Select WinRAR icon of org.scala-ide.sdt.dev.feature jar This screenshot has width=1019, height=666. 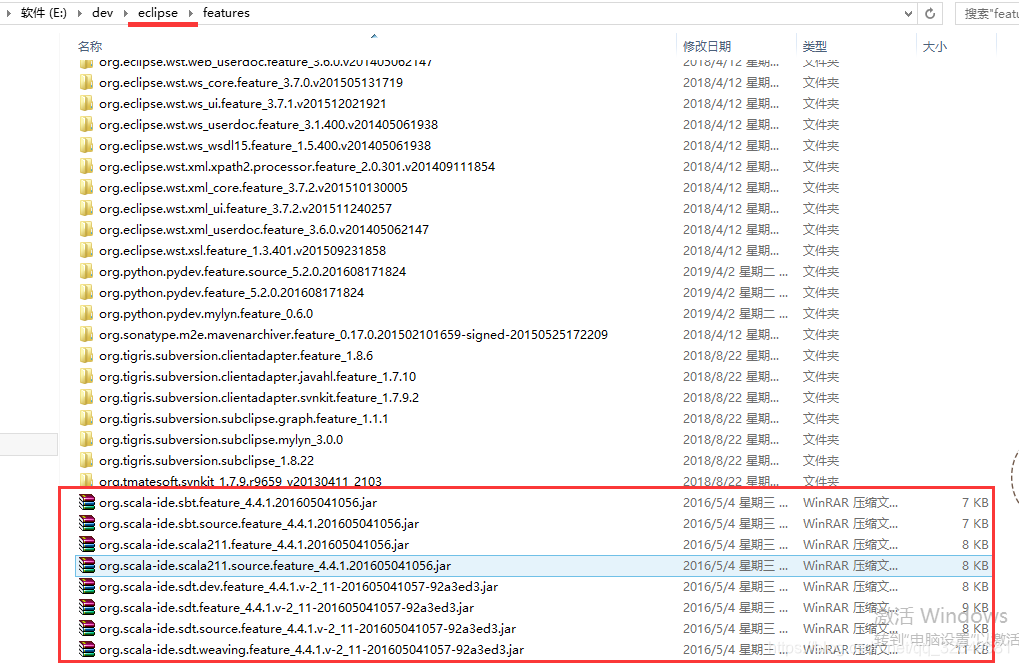[86, 586]
